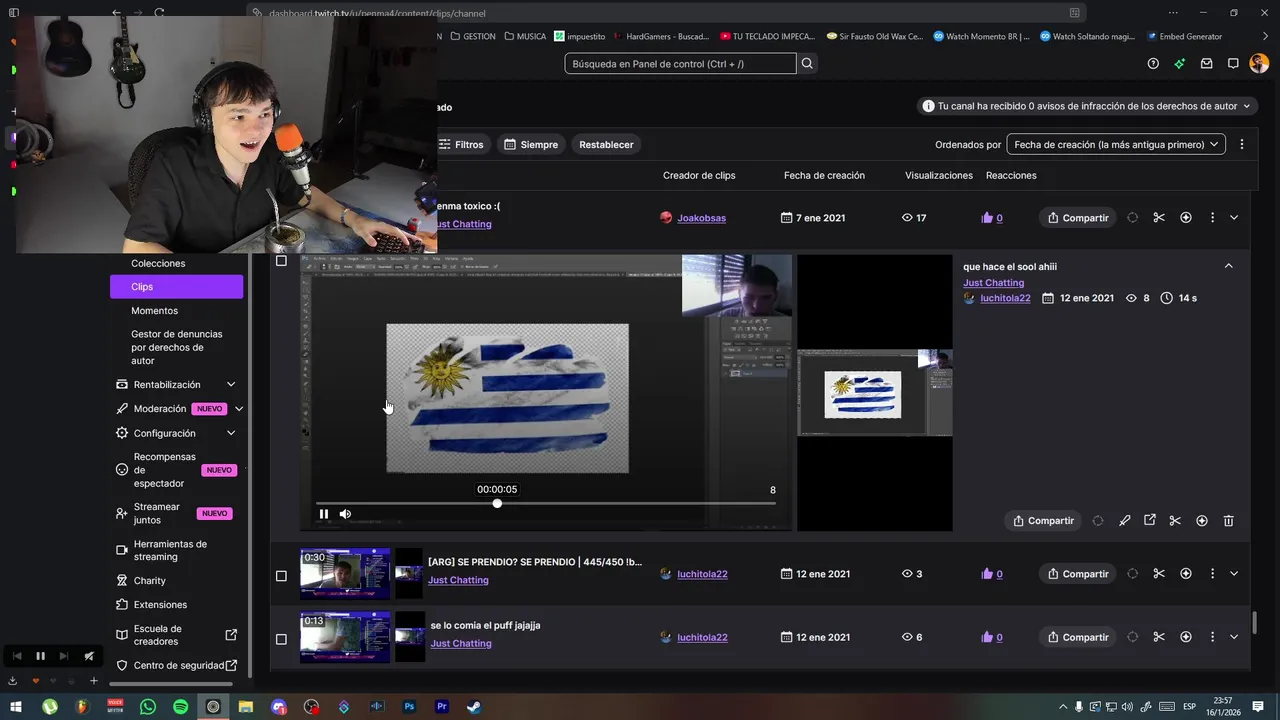Click scissors icon in expanded clip actions

click(1175, 521)
